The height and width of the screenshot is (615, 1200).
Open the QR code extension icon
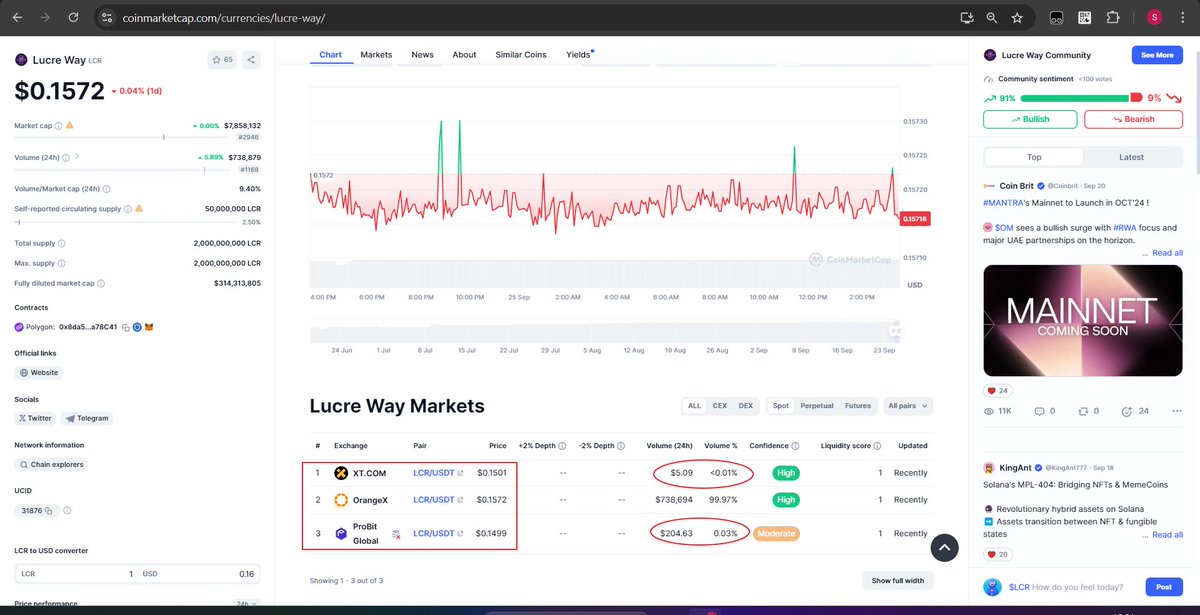coord(1084,18)
